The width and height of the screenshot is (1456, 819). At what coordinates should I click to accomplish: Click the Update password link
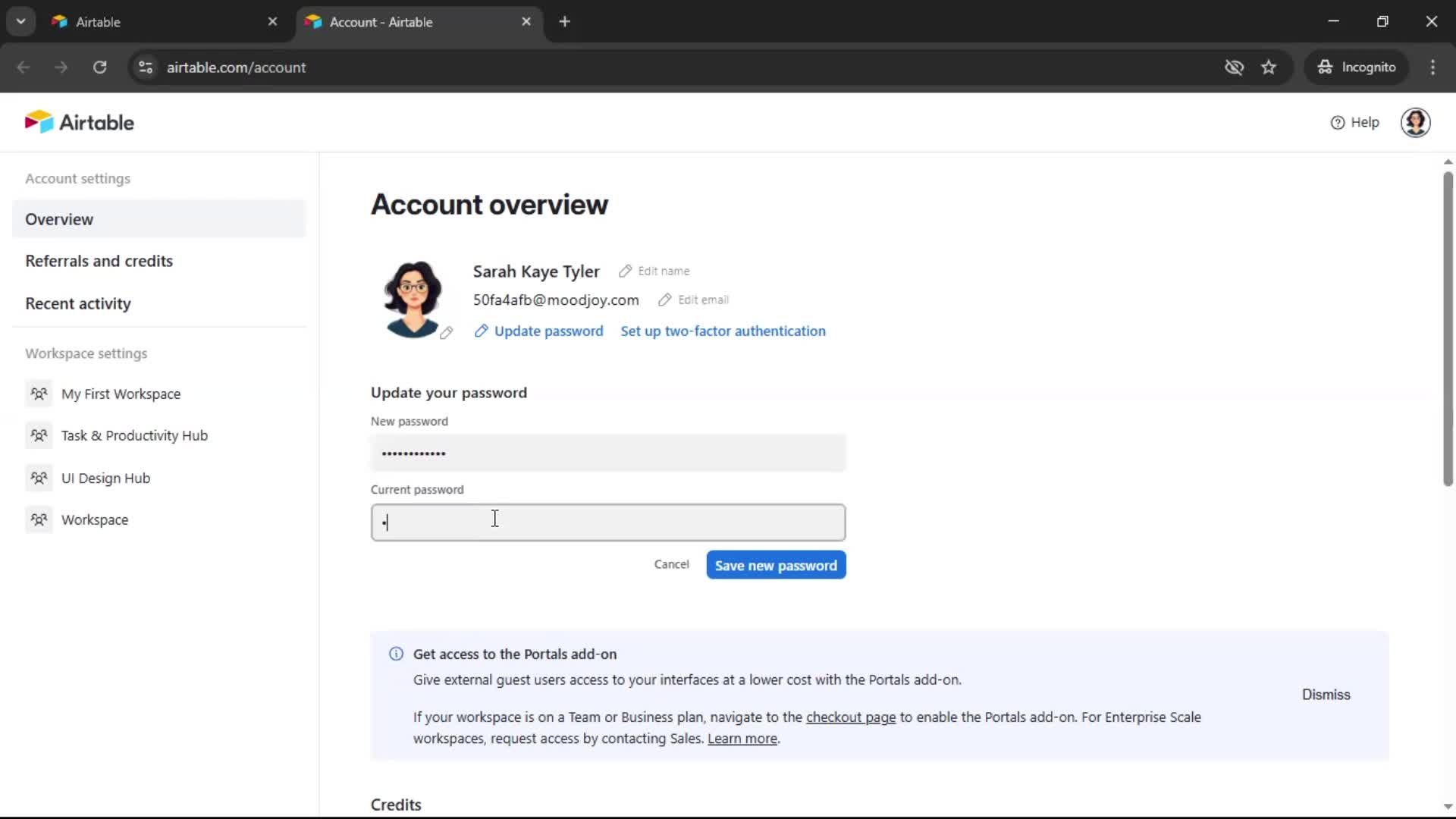point(539,331)
